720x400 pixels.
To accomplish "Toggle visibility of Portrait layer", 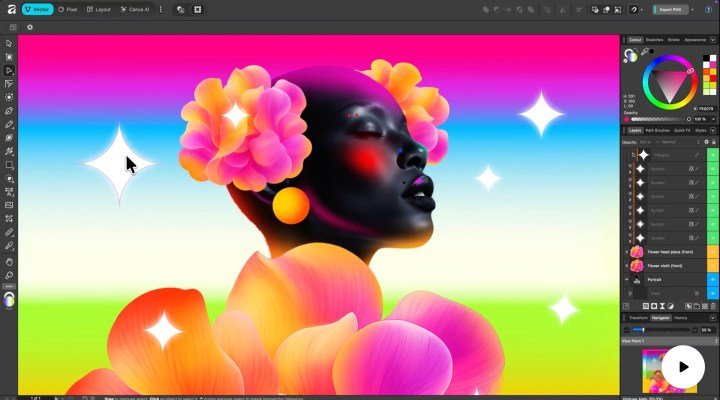I will pos(713,279).
